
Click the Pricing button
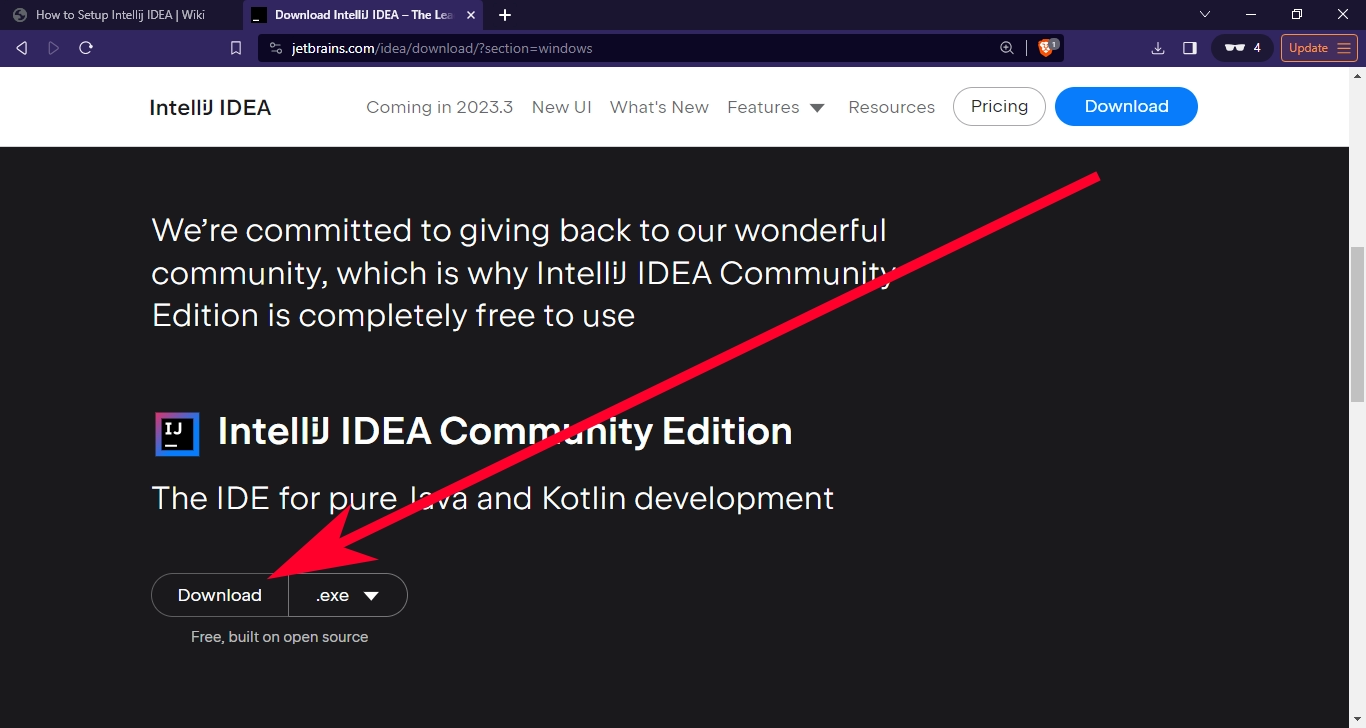point(998,106)
